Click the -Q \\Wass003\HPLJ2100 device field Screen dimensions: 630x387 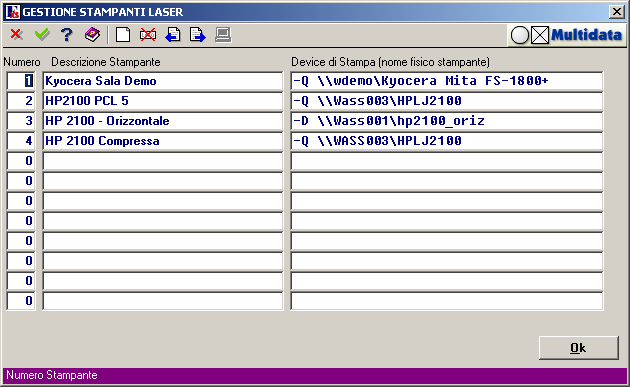(447, 101)
